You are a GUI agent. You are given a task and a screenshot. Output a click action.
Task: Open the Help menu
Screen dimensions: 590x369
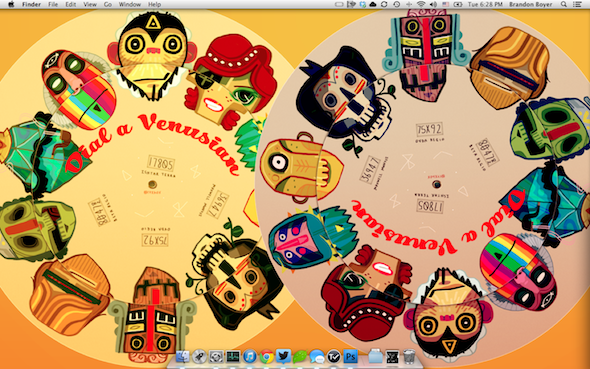[x=154, y=5]
